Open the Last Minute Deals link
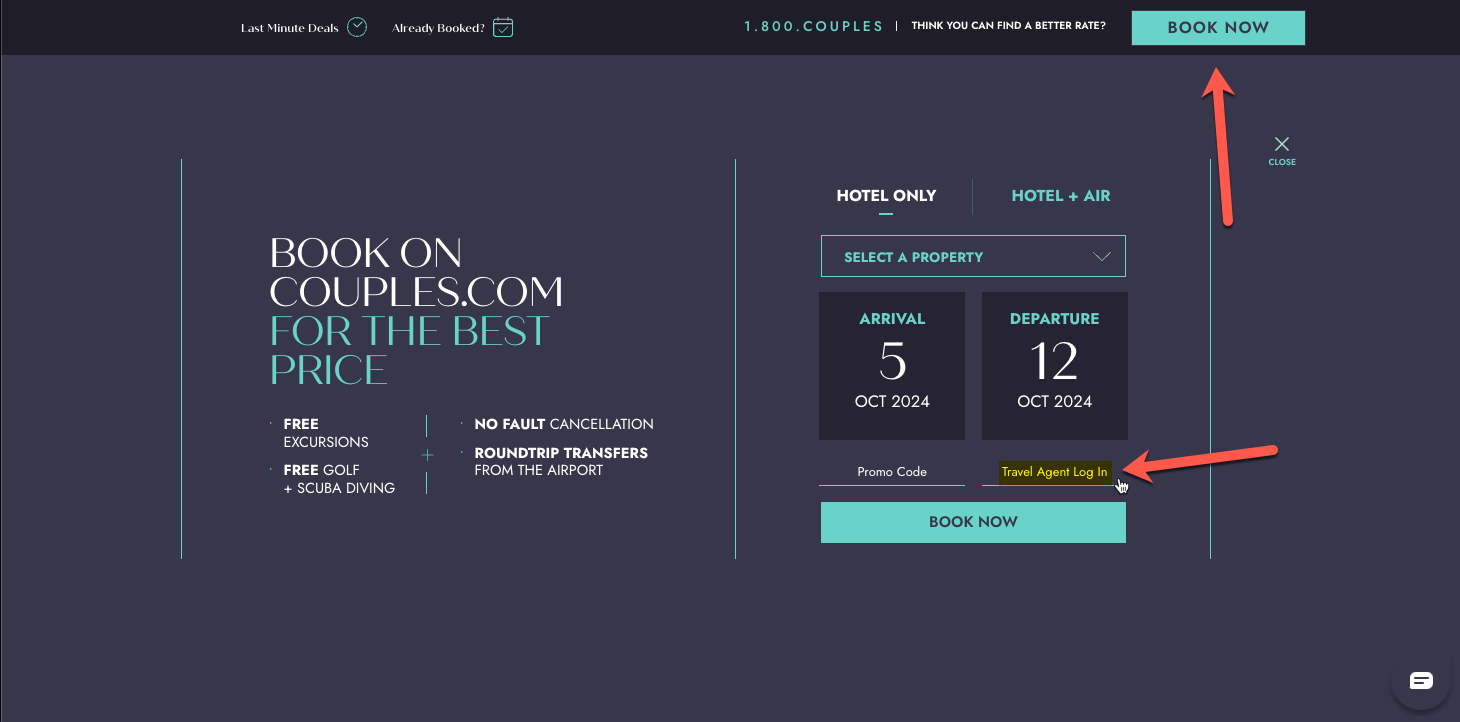Screen dimensions: 1460x722 click(x=290, y=28)
